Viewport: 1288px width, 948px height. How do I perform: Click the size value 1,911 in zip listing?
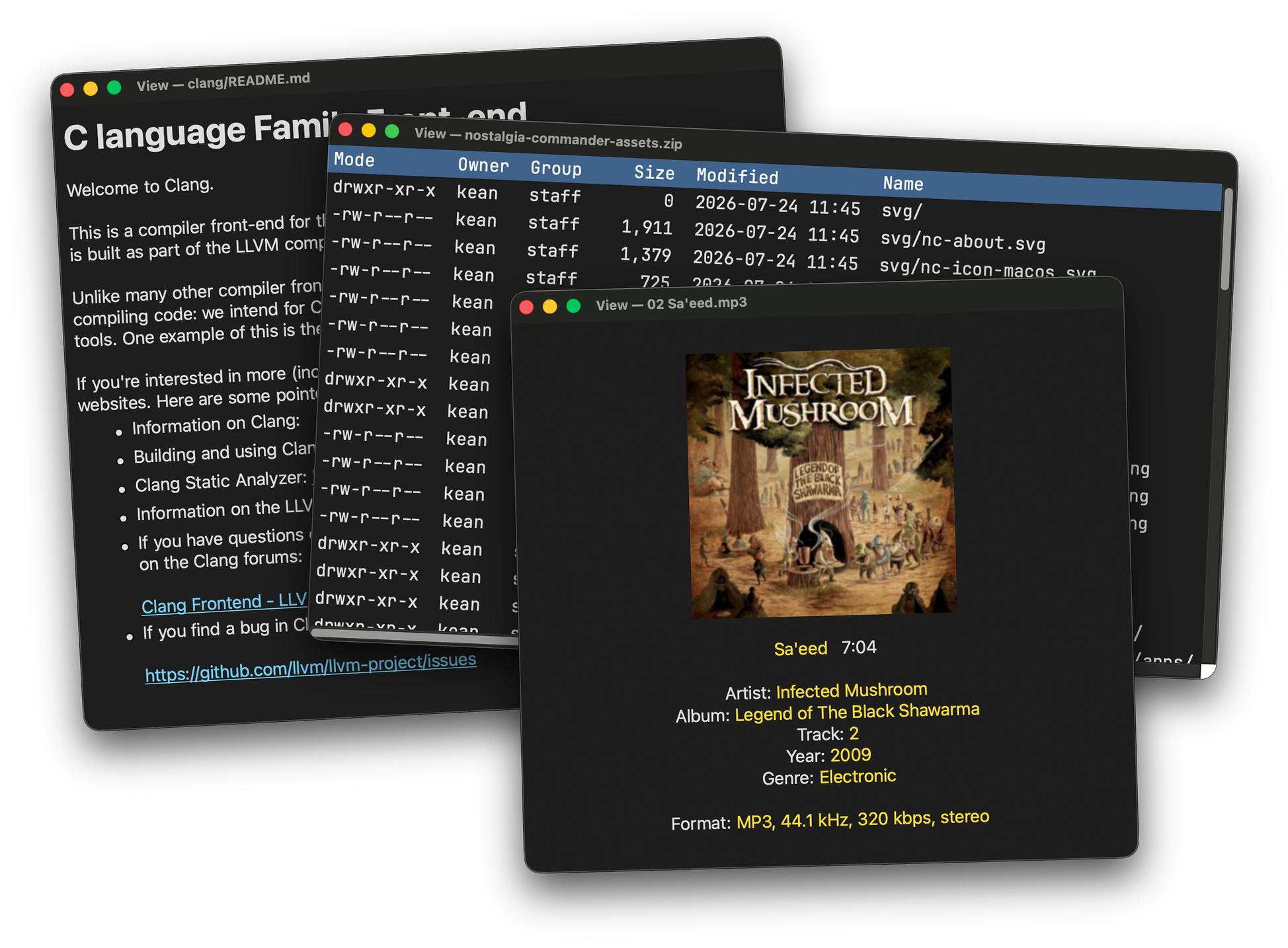tap(647, 227)
